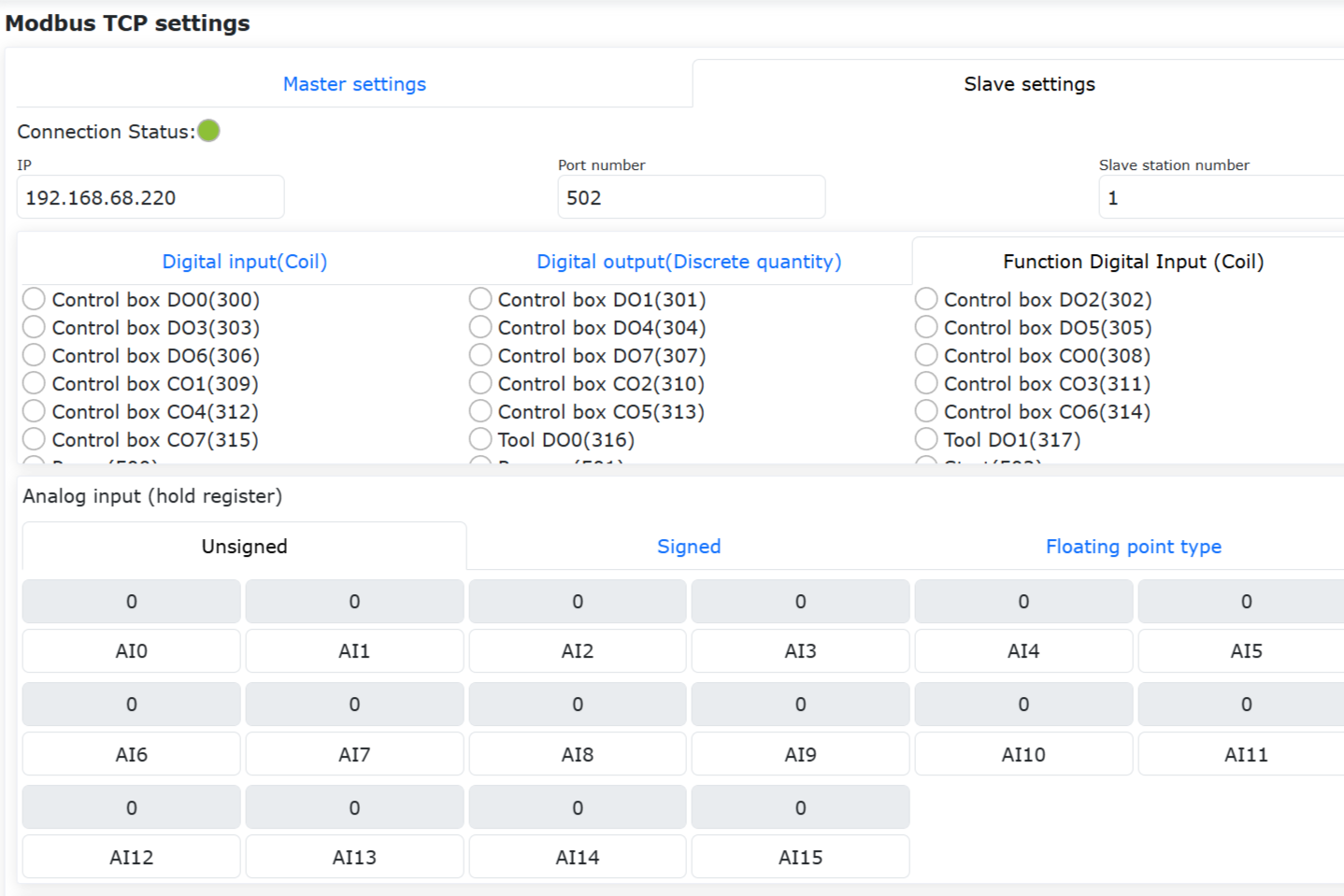The image size is (1344, 896).
Task: Focus the Port number field
Action: click(x=691, y=198)
